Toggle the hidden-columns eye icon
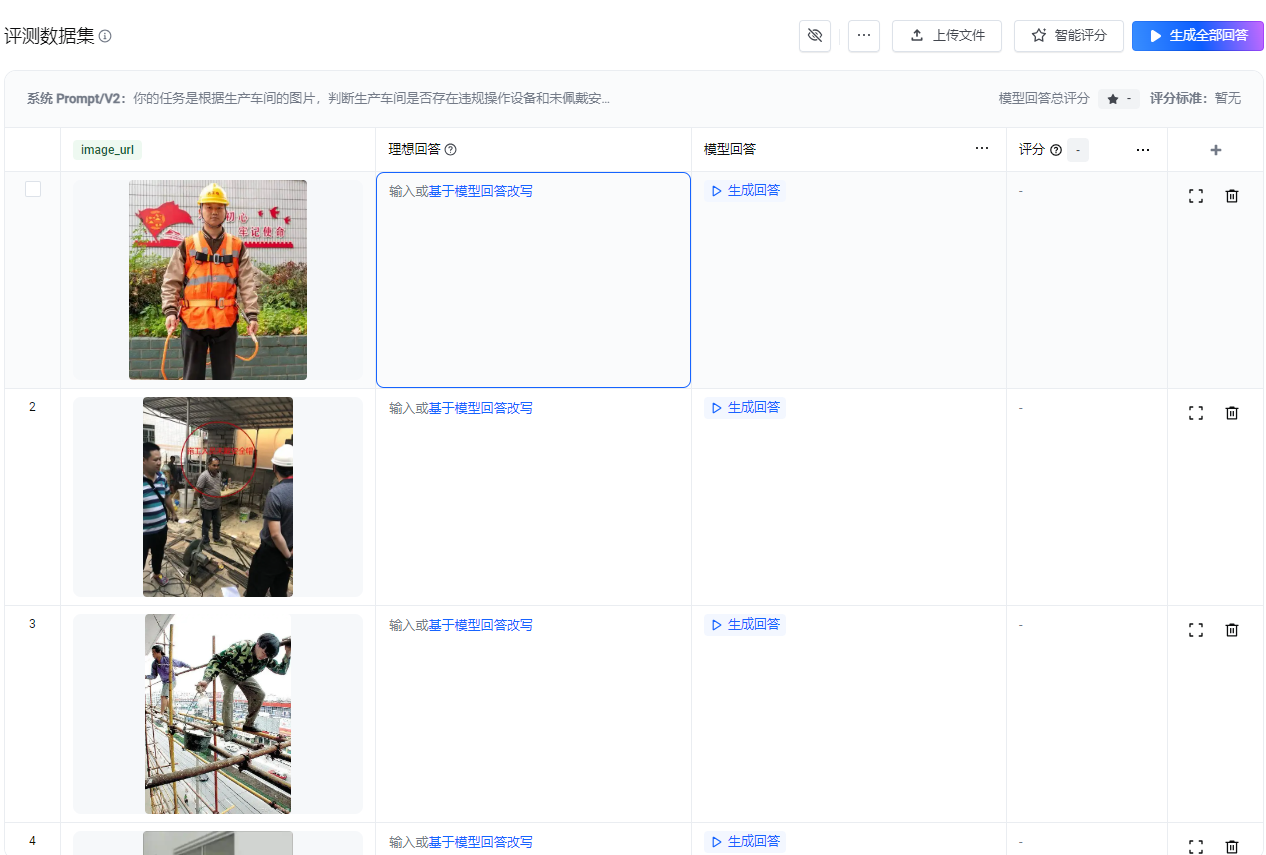The image size is (1266, 855). [815, 36]
